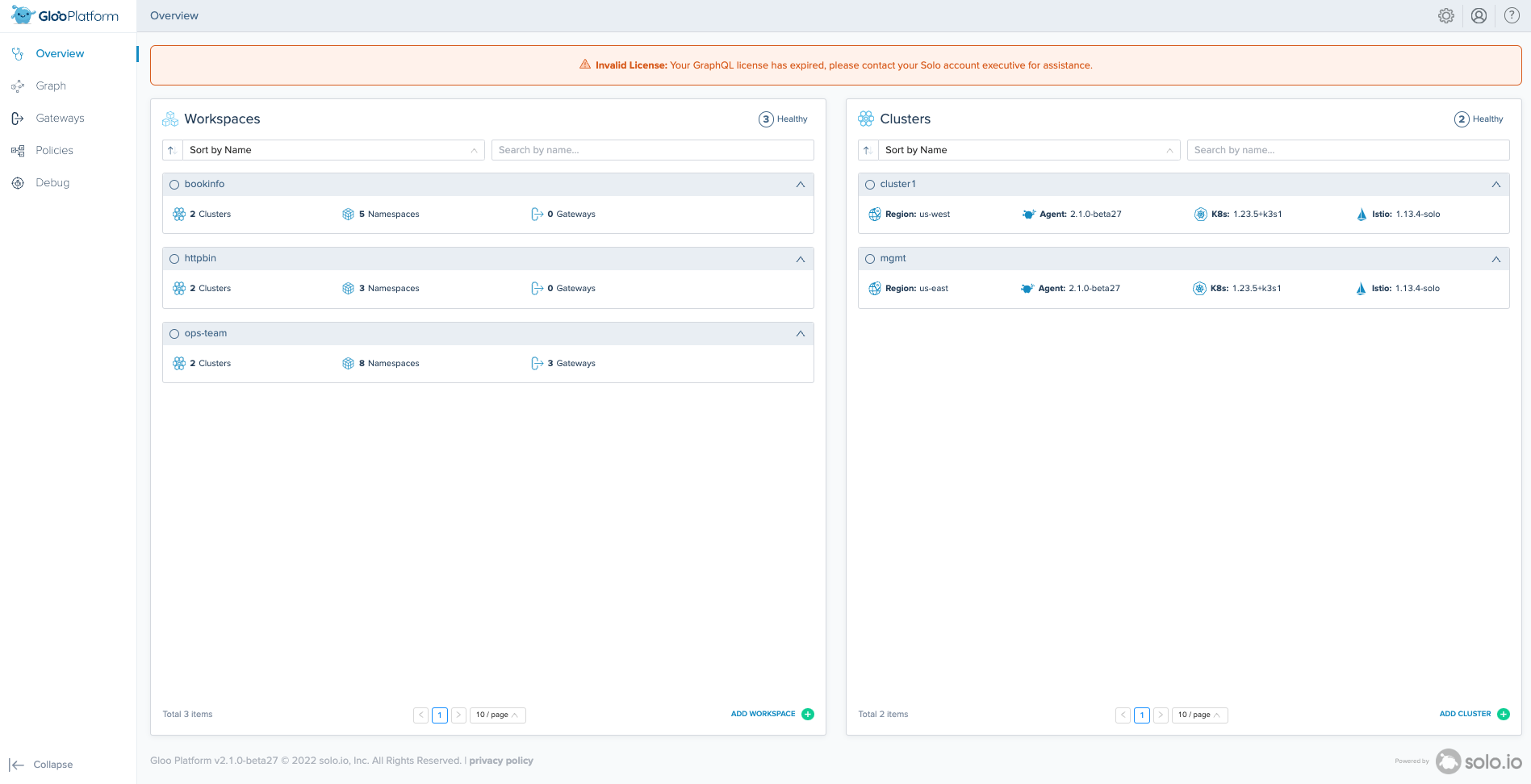The width and height of the screenshot is (1531, 784).
Task: Click the Gateways sidebar icon
Action: click(x=18, y=119)
